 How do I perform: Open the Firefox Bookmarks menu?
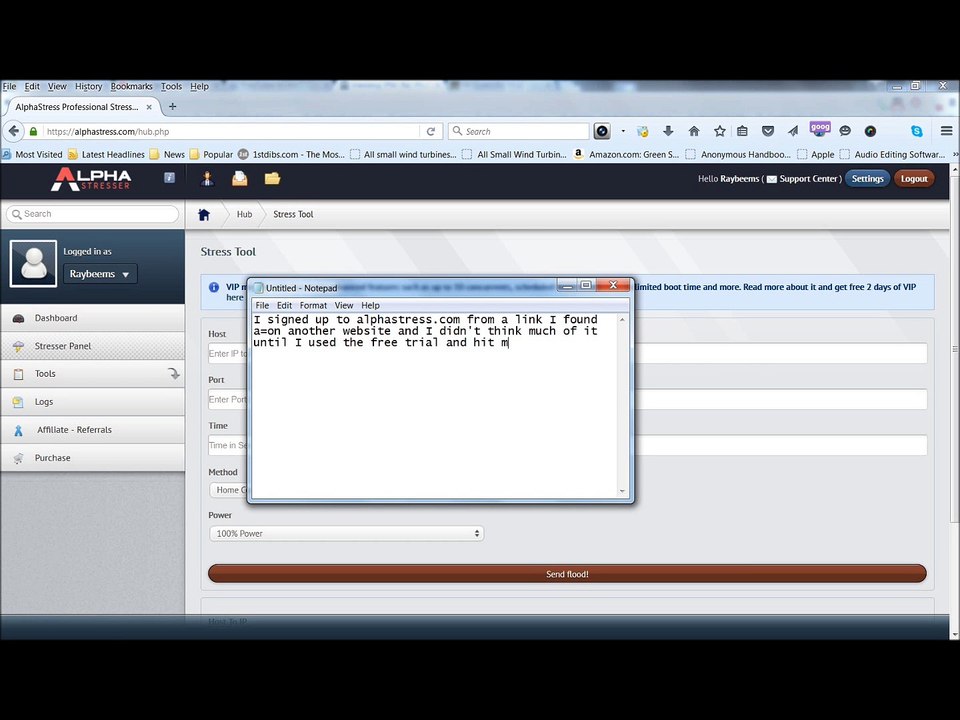(132, 86)
